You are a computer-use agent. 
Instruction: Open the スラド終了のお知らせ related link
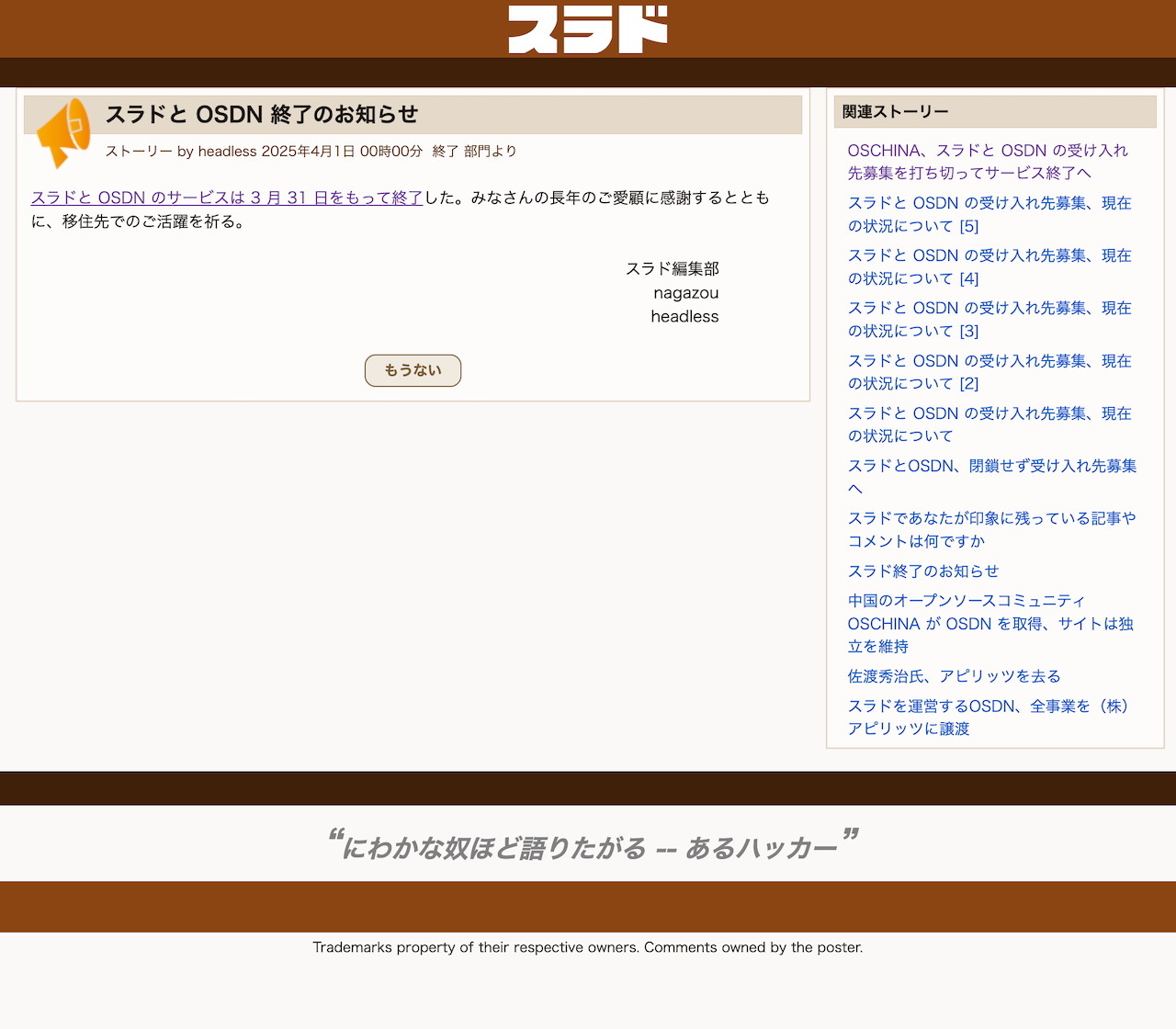(x=923, y=571)
